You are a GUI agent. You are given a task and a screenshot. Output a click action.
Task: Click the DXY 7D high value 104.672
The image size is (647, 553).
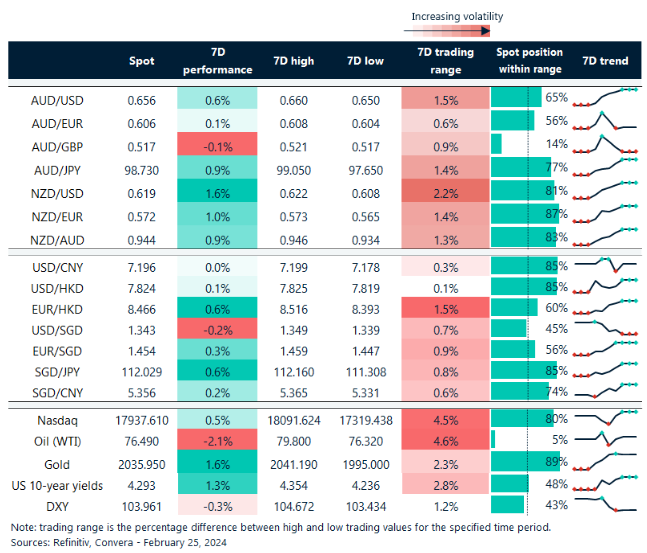(x=294, y=508)
